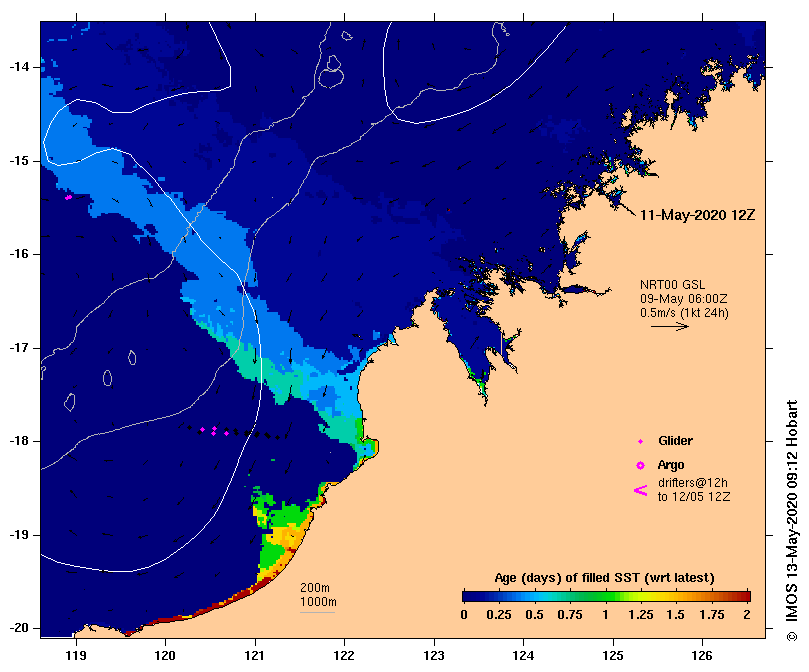Click the 09-May 06:00Z timestamp
This screenshot has width=809, height=672.
coord(684,299)
